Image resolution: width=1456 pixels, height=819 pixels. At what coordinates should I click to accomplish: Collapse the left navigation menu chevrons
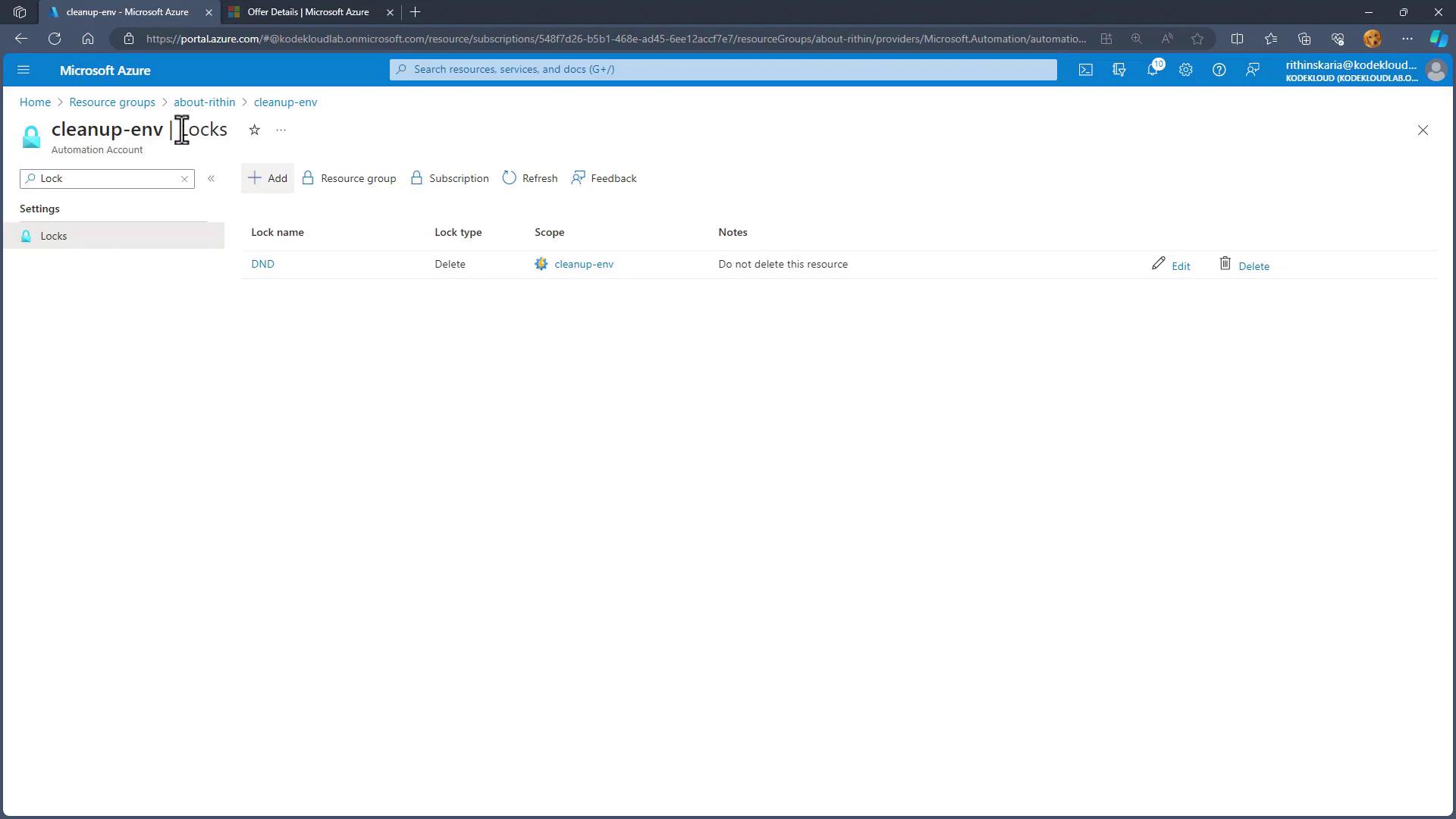click(x=212, y=179)
